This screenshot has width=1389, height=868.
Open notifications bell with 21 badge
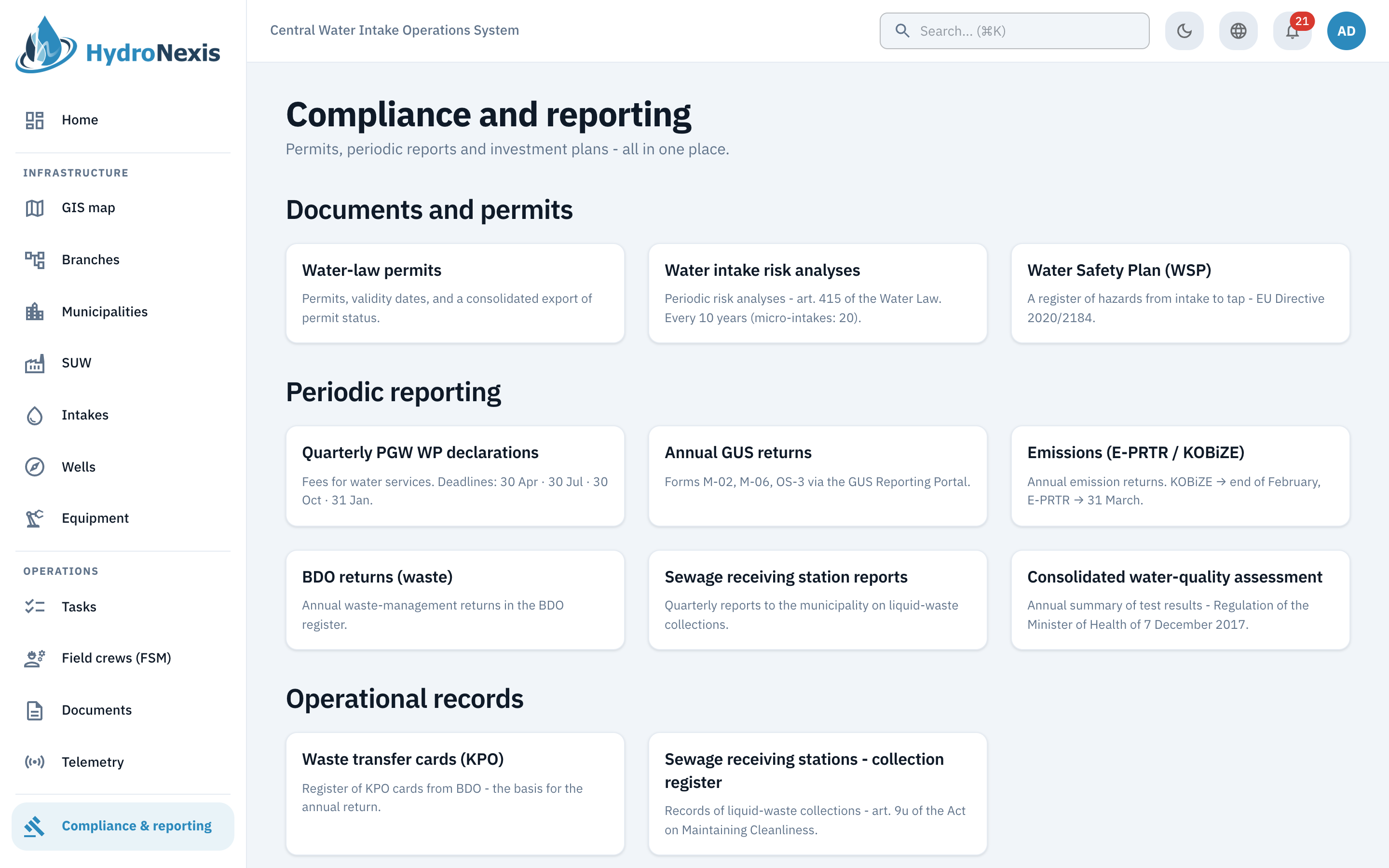pyautogui.click(x=1293, y=31)
